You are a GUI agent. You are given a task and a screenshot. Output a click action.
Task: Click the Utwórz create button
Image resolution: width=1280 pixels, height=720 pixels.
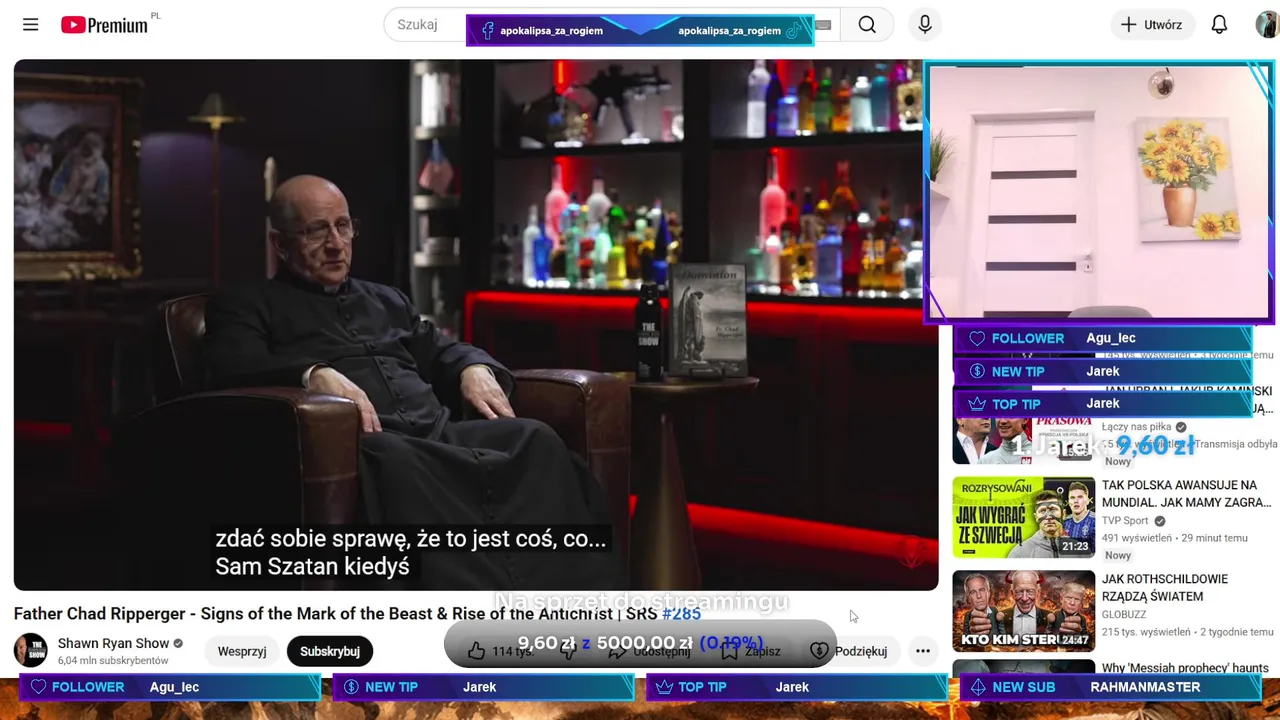(x=1151, y=25)
